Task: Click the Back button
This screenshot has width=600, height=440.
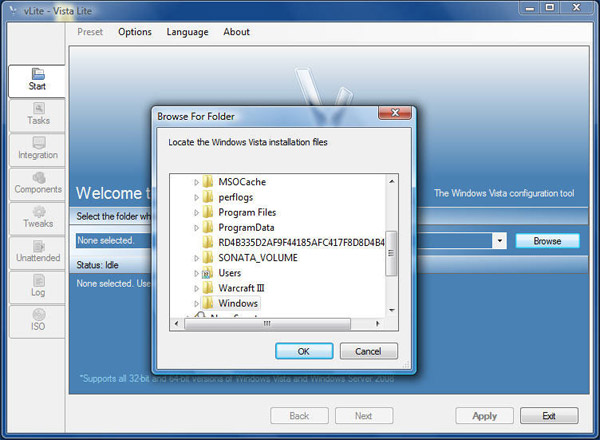Action: 299,416
